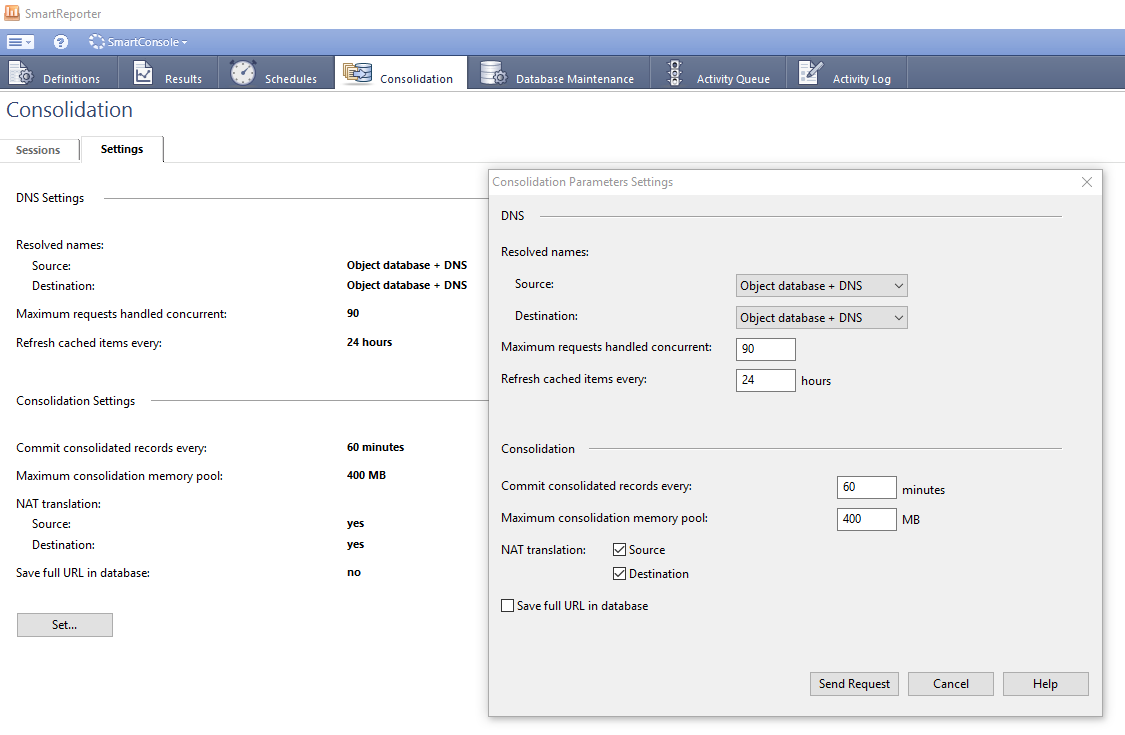Click the Maximum consolidation memory pool field
The image size is (1125, 735).
click(x=867, y=519)
